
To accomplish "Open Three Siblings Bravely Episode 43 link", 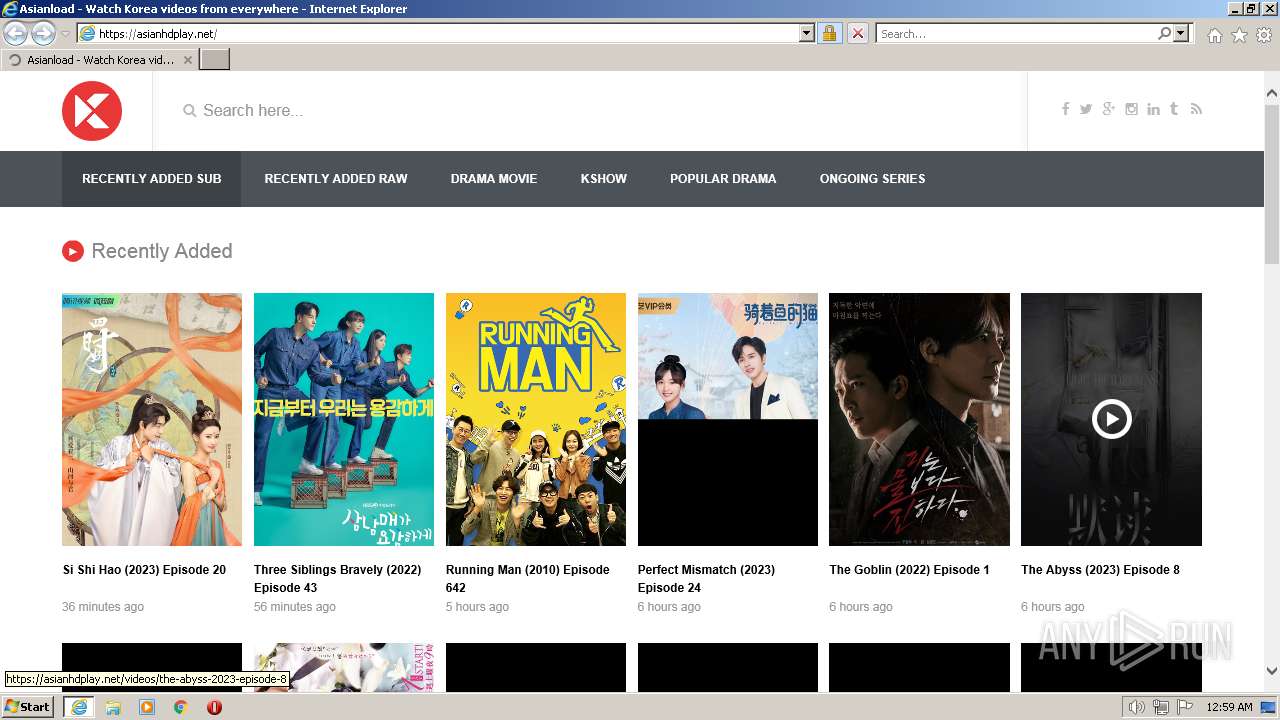I will tap(337, 579).
